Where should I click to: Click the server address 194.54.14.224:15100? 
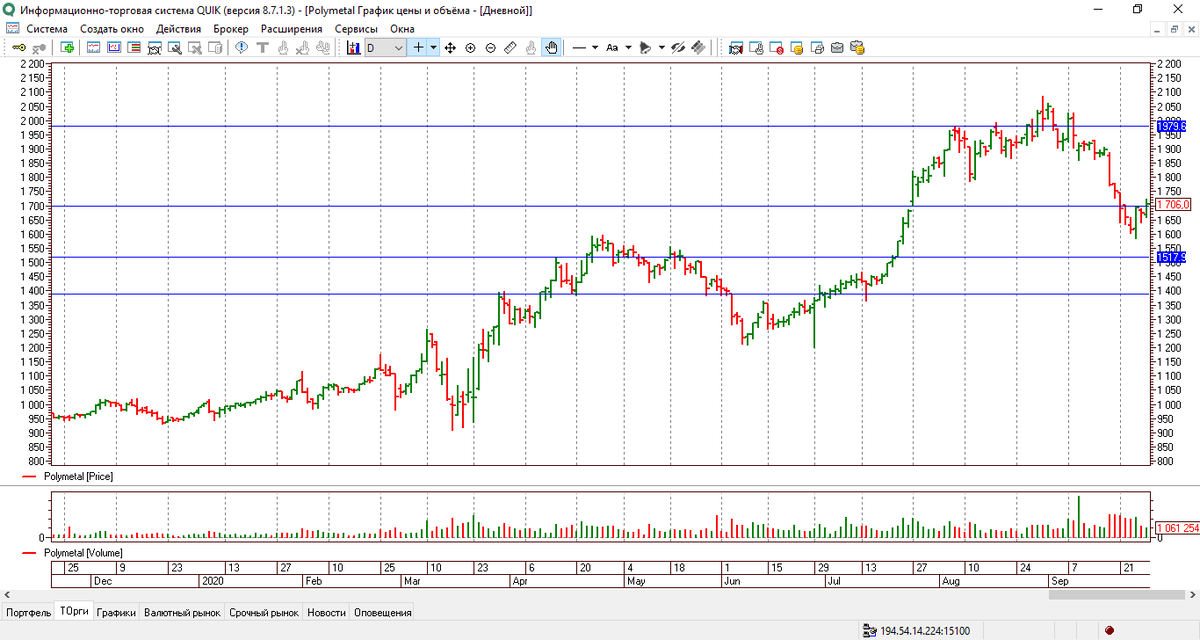925,631
